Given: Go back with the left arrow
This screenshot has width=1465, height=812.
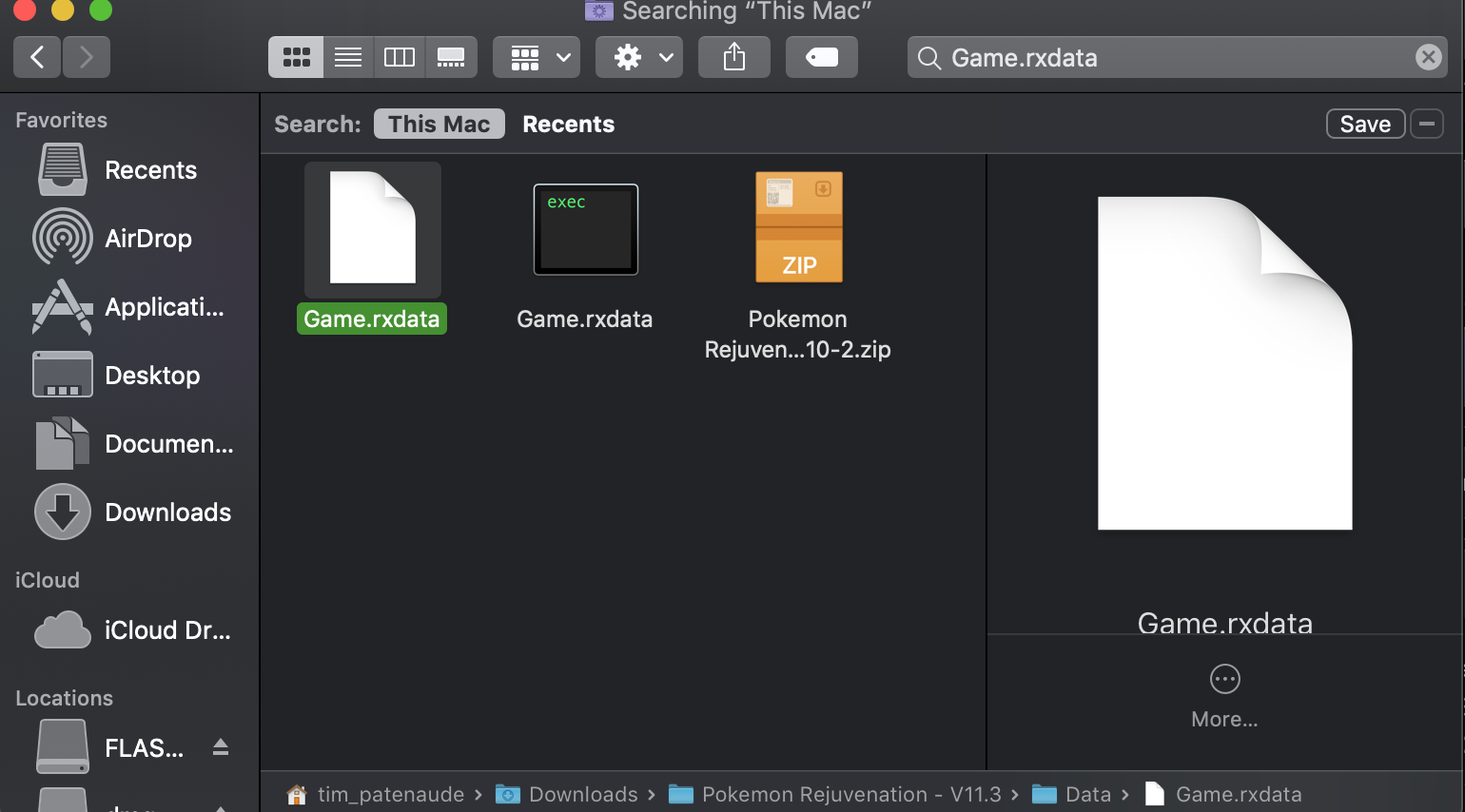Looking at the screenshot, I should [x=38, y=58].
